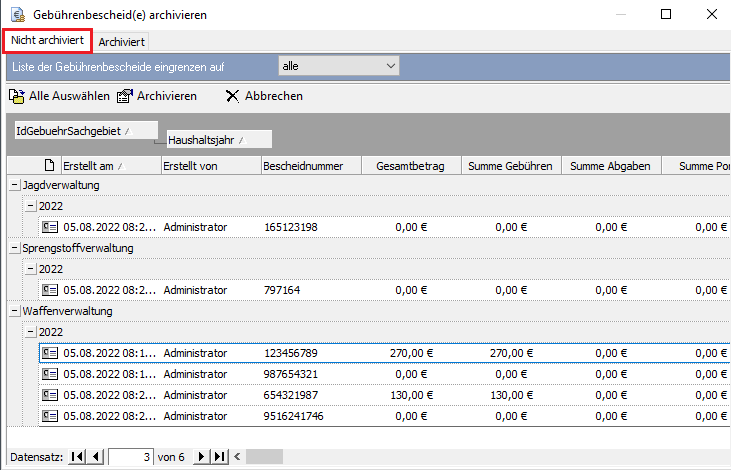Collapse 2022 under Waffenverwaltung

point(31,331)
